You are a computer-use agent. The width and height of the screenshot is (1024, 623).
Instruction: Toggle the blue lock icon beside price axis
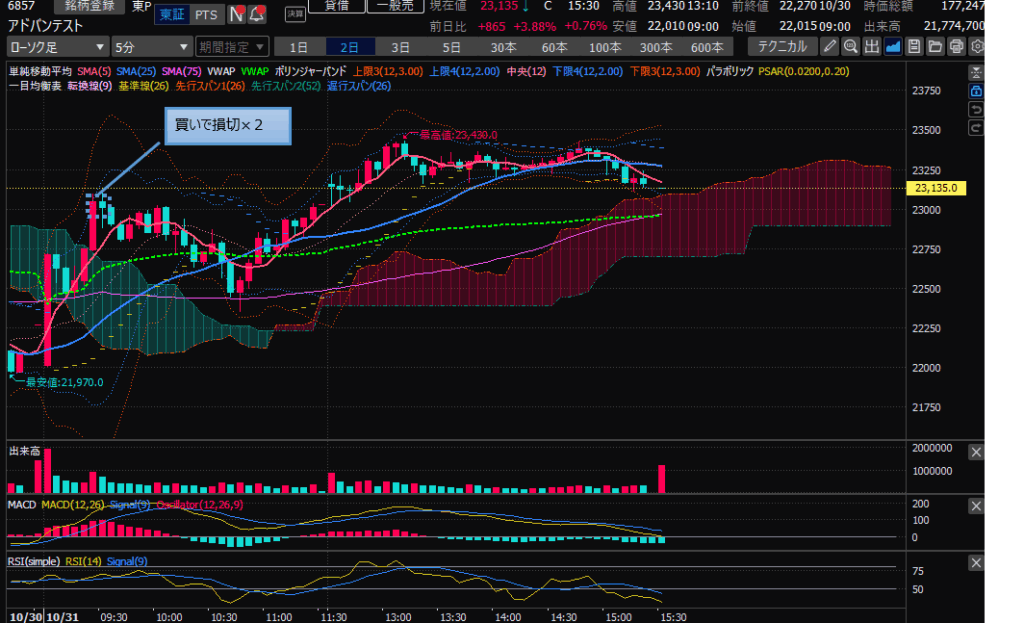(x=976, y=91)
